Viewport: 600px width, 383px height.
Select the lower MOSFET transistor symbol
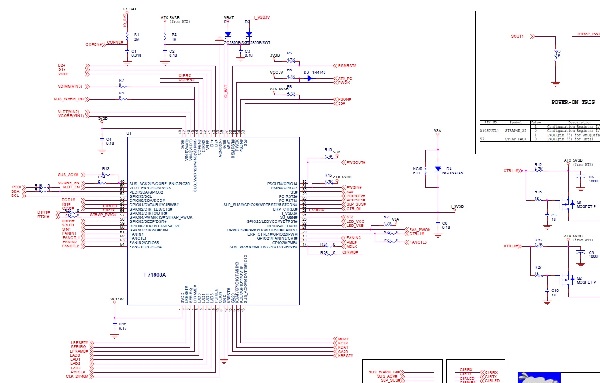pyautogui.click(x=569, y=280)
